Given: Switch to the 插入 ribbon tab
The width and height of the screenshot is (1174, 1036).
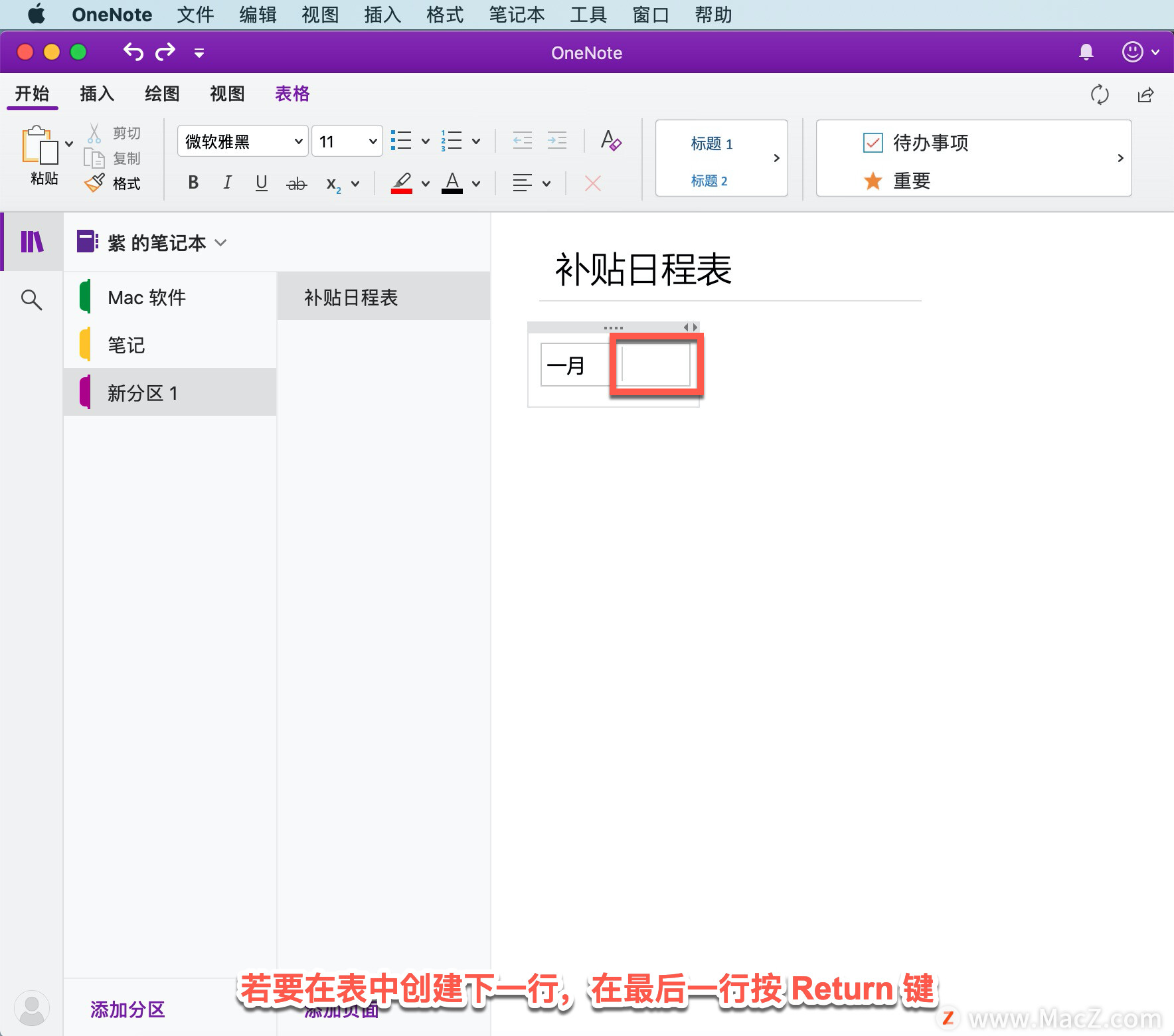Looking at the screenshot, I should click(97, 94).
